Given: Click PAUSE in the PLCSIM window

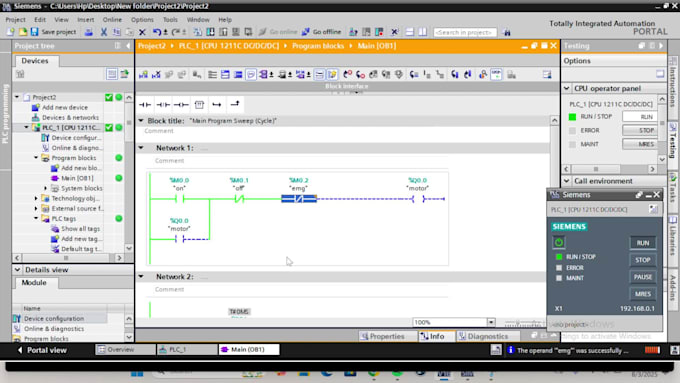Looking at the screenshot, I should 642,277.
